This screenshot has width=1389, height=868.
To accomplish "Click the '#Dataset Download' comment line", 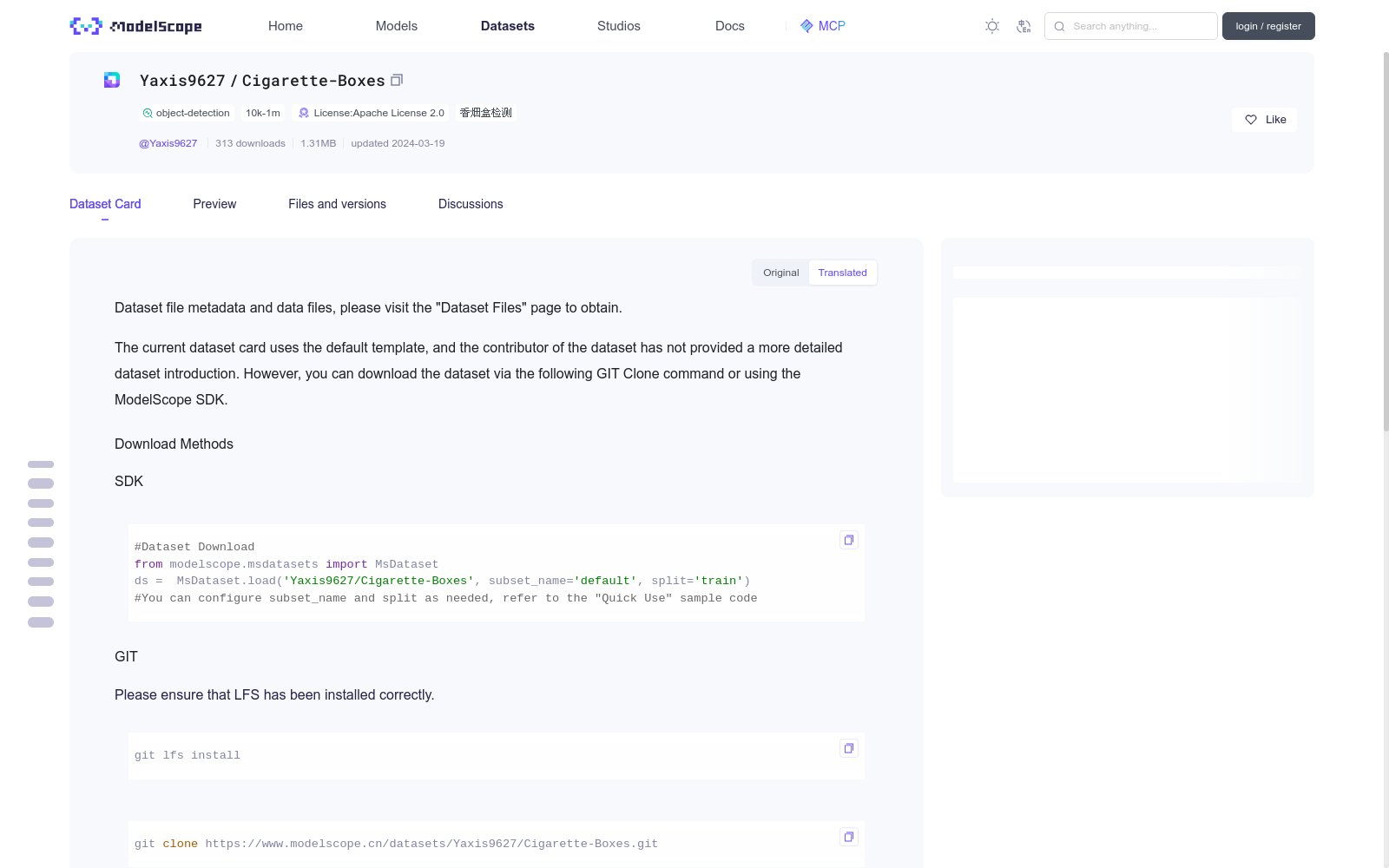I will click(x=194, y=547).
